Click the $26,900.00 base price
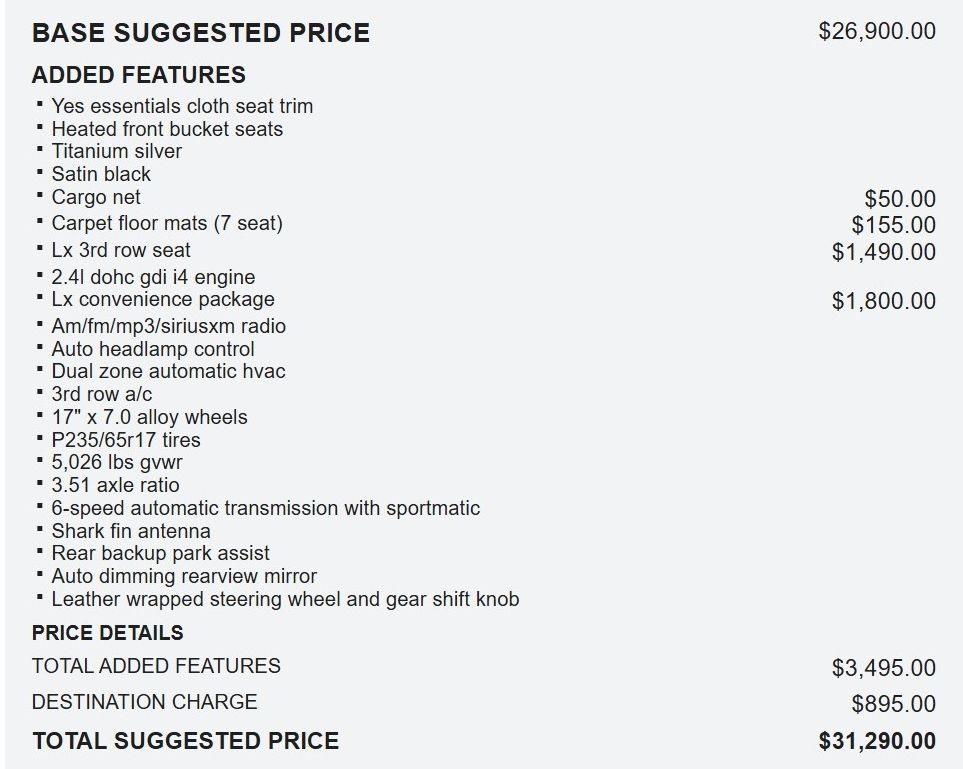The height and width of the screenshot is (769, 963). (877, 31)
